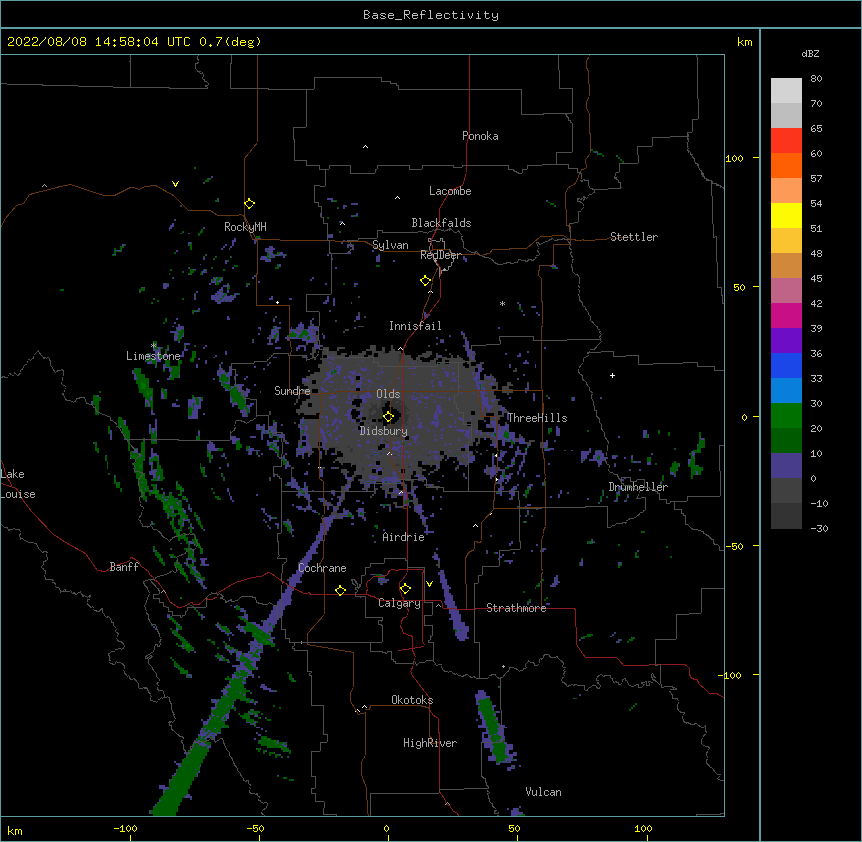Click the 50 tick on bottom axis
The width and height of the screenshot is (862, 842).
click(x=514, y=828)
